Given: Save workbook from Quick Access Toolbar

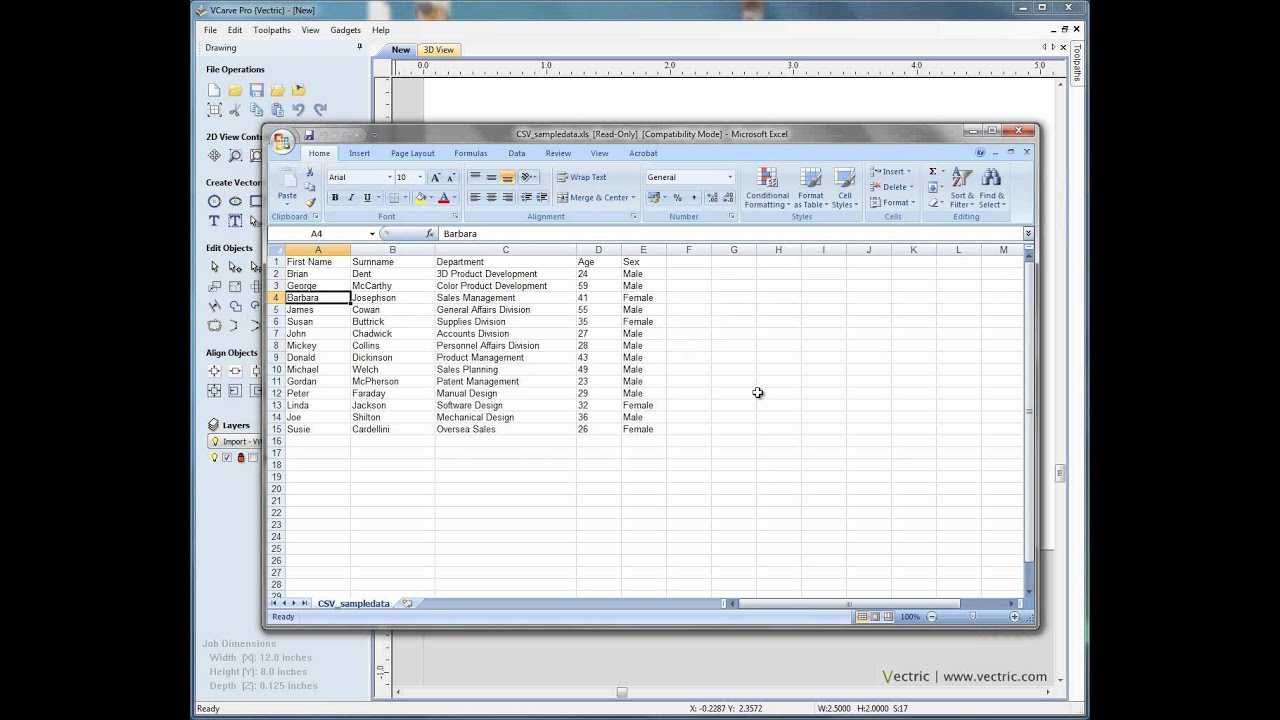Looking at the screenshot, I should pyautogui.click(x=309, y=135).
